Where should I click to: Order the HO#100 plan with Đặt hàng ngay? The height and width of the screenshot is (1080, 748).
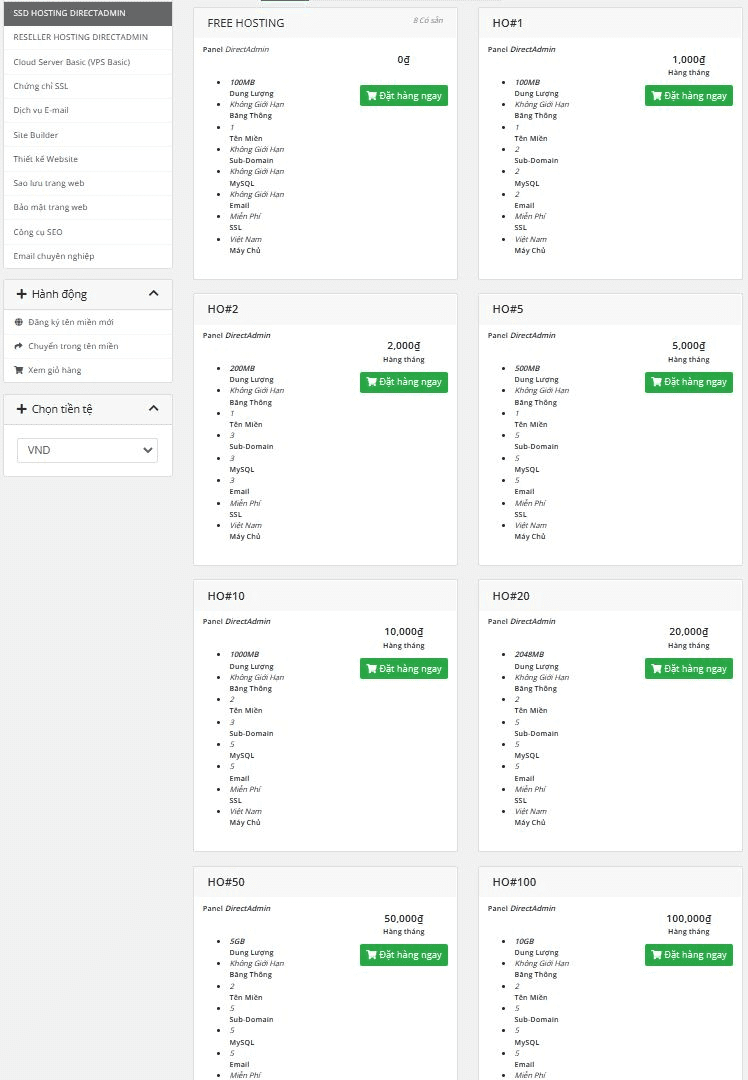(x=689, y=955)
